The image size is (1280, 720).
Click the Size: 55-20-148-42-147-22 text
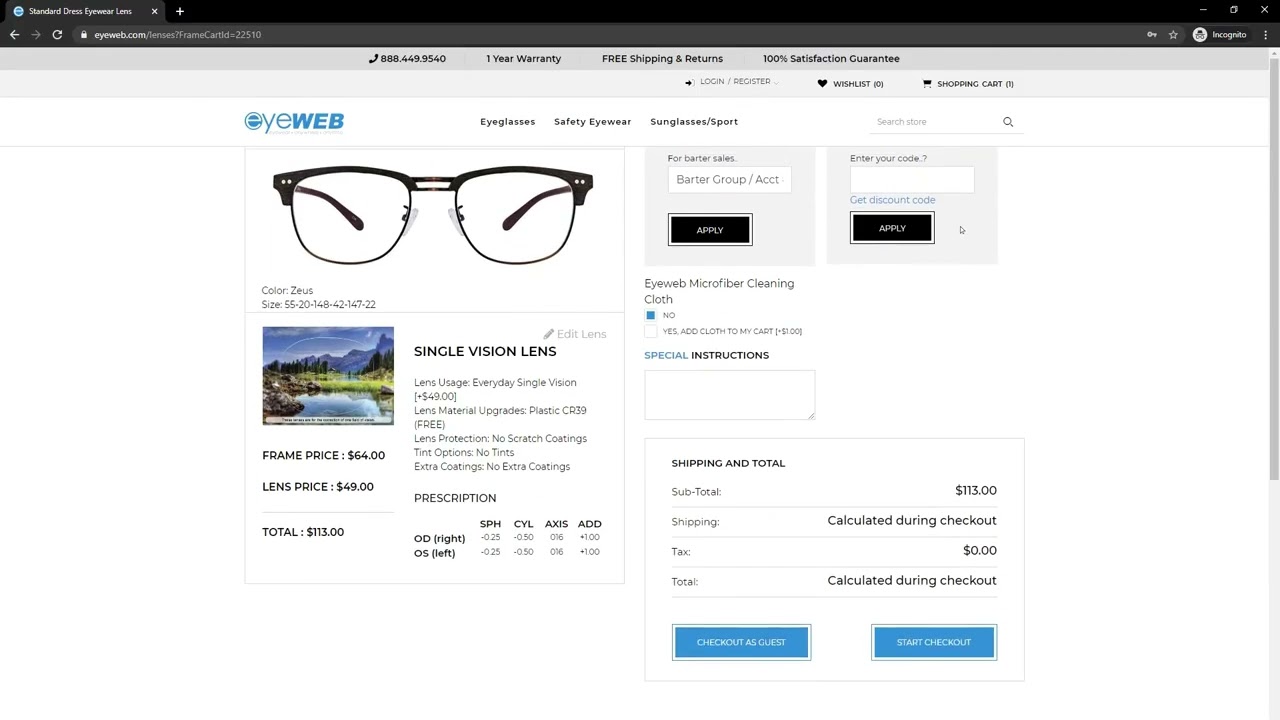click(319, 305)
